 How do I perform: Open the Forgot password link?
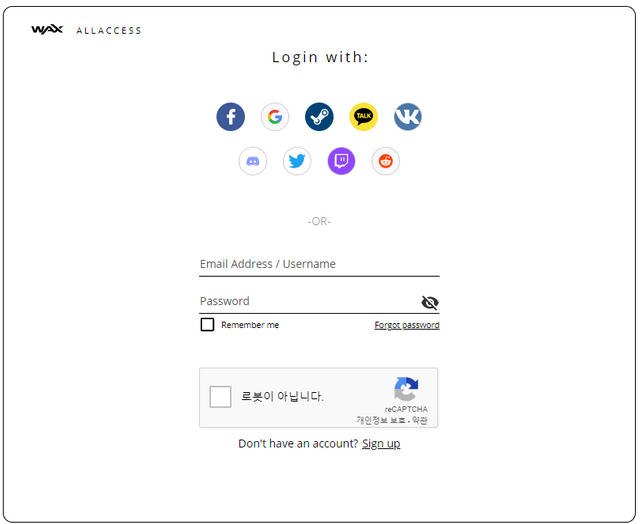pos(407,325)
